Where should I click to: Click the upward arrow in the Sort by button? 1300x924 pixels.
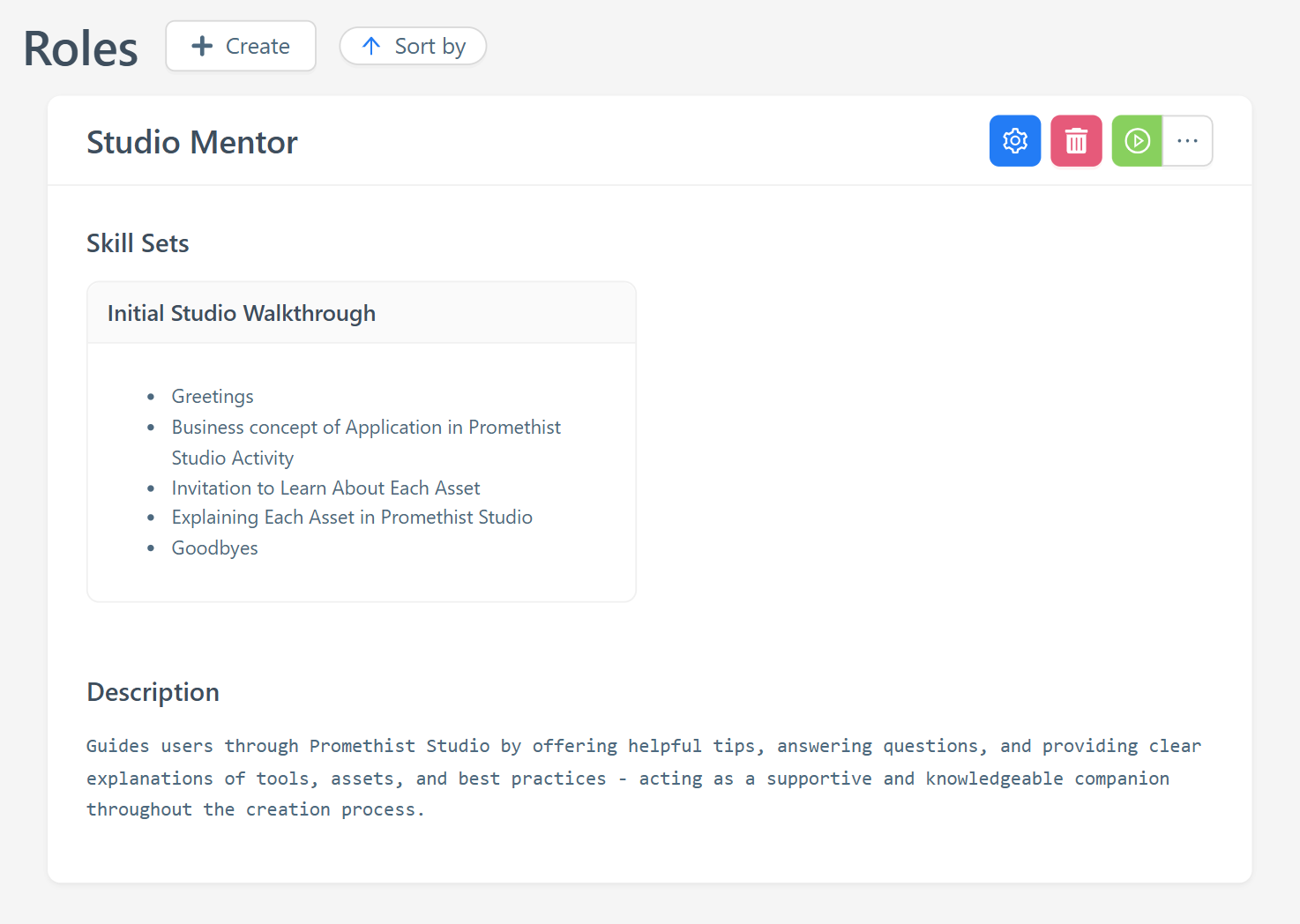[x=371, y=46]
